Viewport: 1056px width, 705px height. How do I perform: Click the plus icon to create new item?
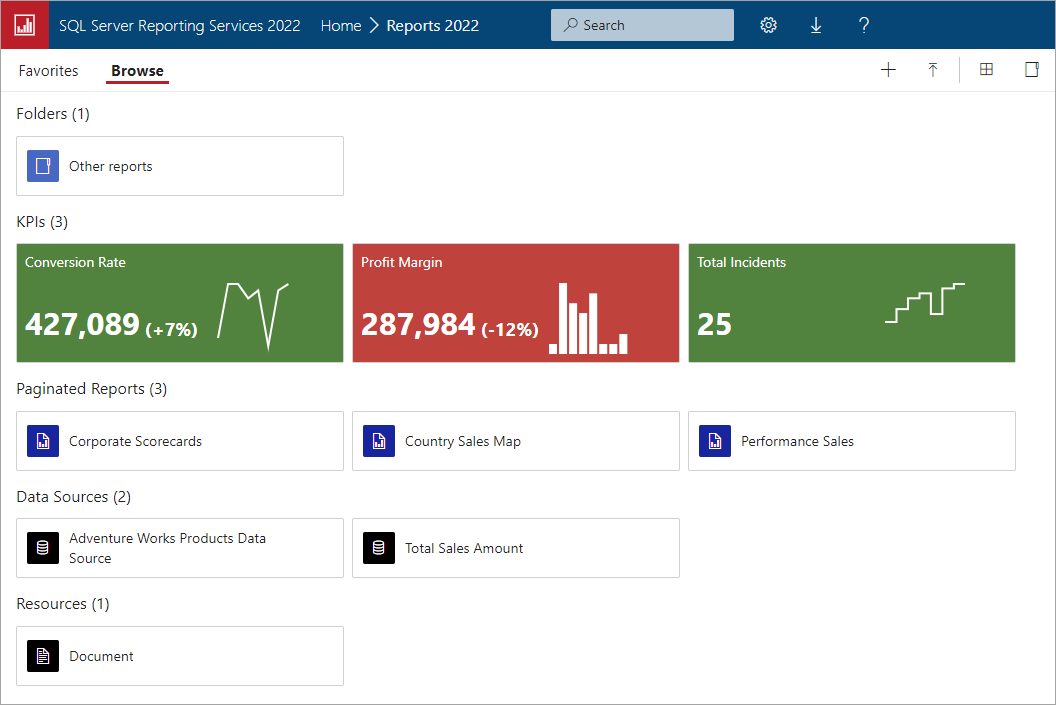pyautogui.click(x=888, y=70)
